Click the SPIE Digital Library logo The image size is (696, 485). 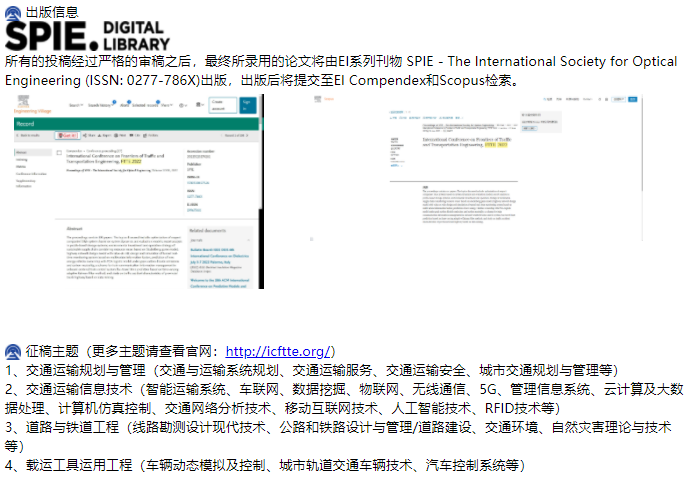87,36
